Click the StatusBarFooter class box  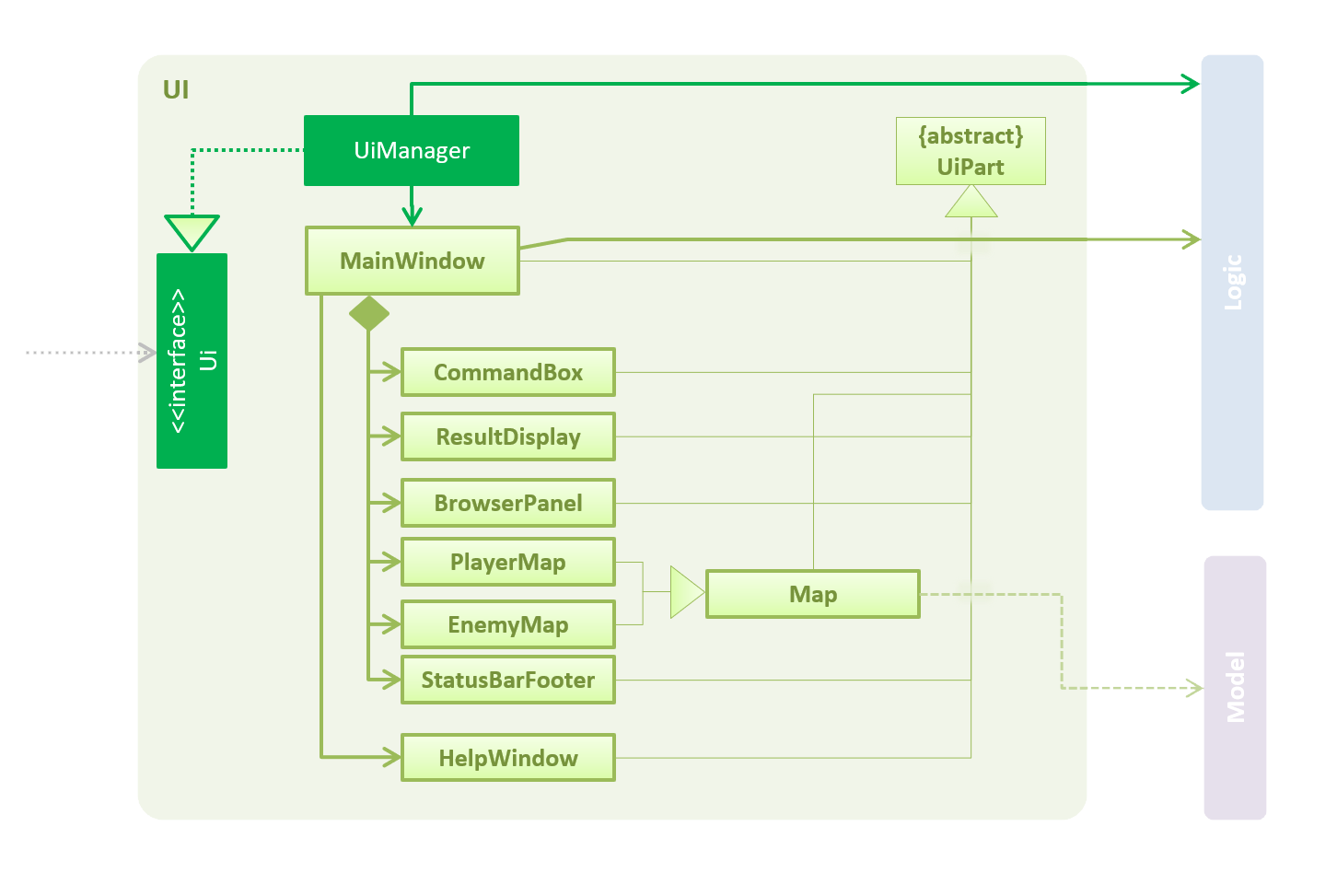(508, 680)
